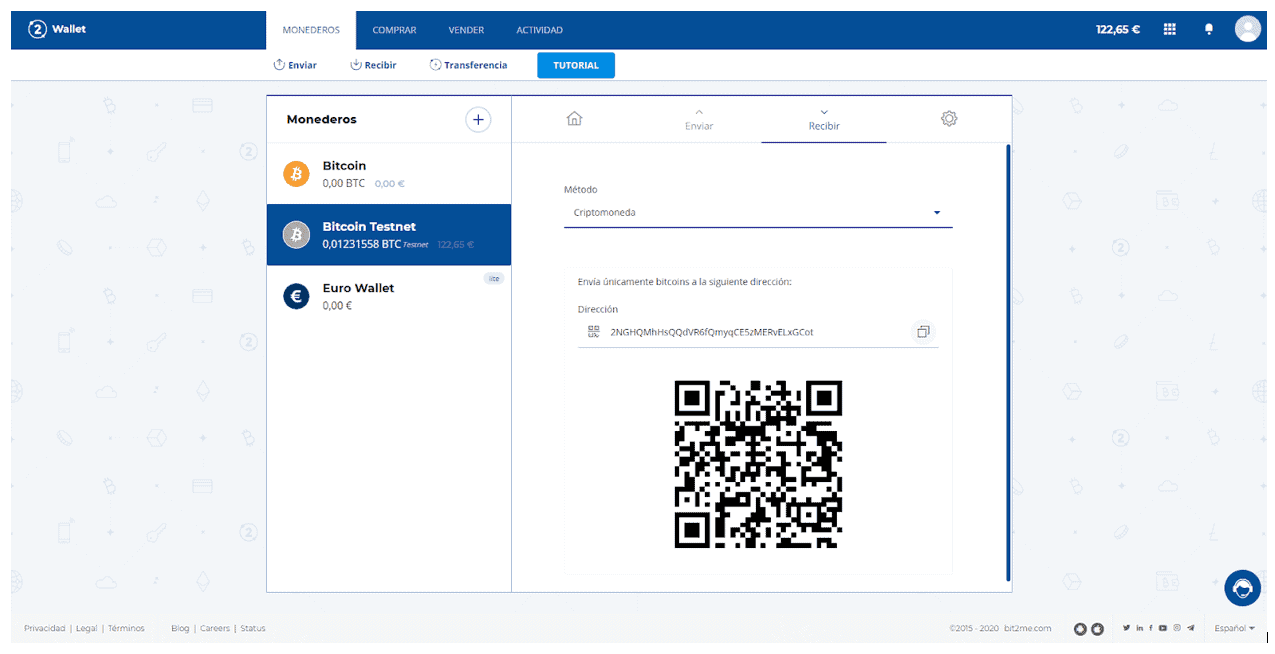Open the LinkedIn footer icon

click(1139, 628)
